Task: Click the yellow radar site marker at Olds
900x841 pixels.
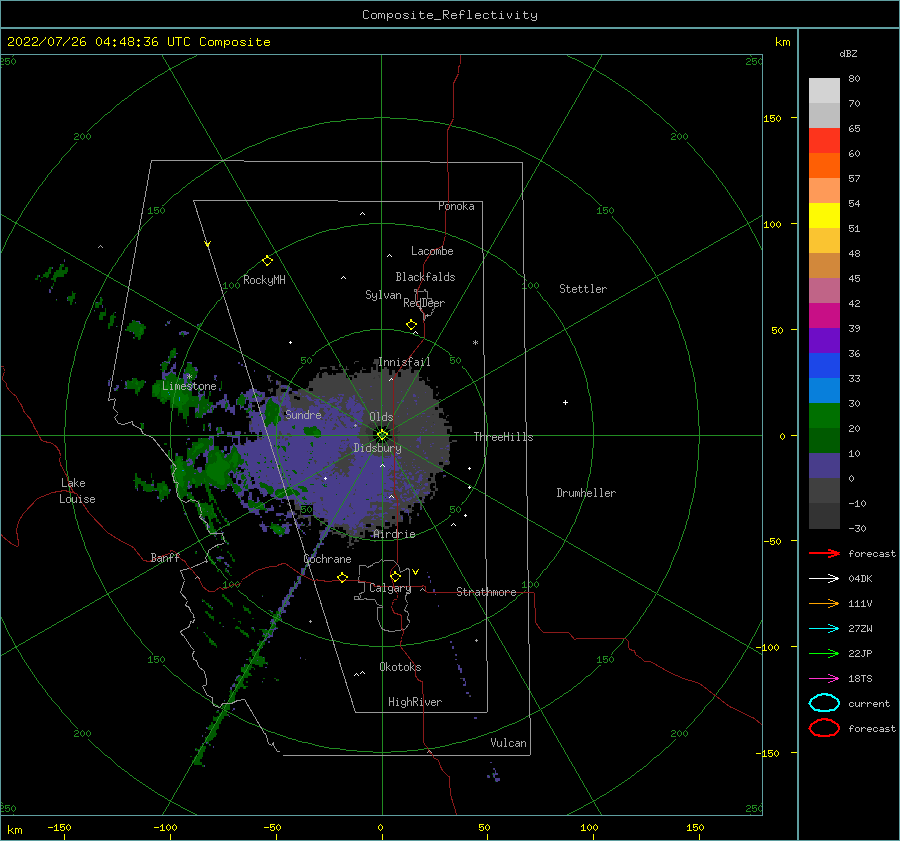Action: [x=382, y=435]
